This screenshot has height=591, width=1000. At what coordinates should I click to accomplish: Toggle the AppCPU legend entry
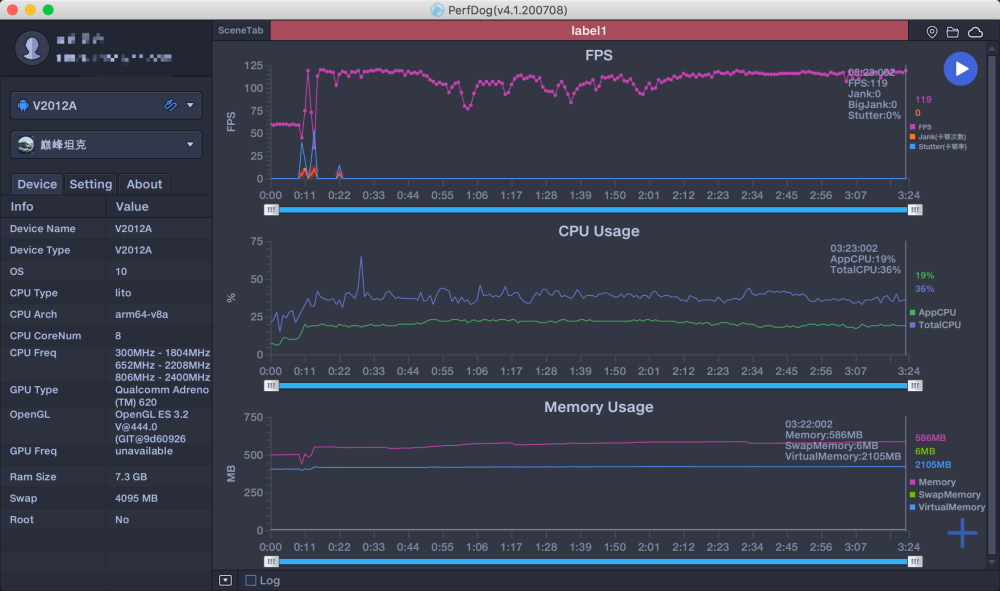click(x=932, y=312)
